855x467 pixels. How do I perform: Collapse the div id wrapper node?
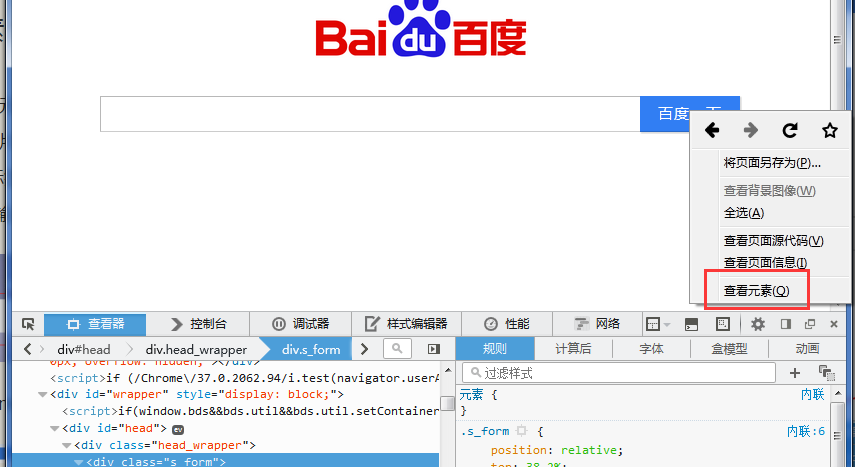click(43, 394)
